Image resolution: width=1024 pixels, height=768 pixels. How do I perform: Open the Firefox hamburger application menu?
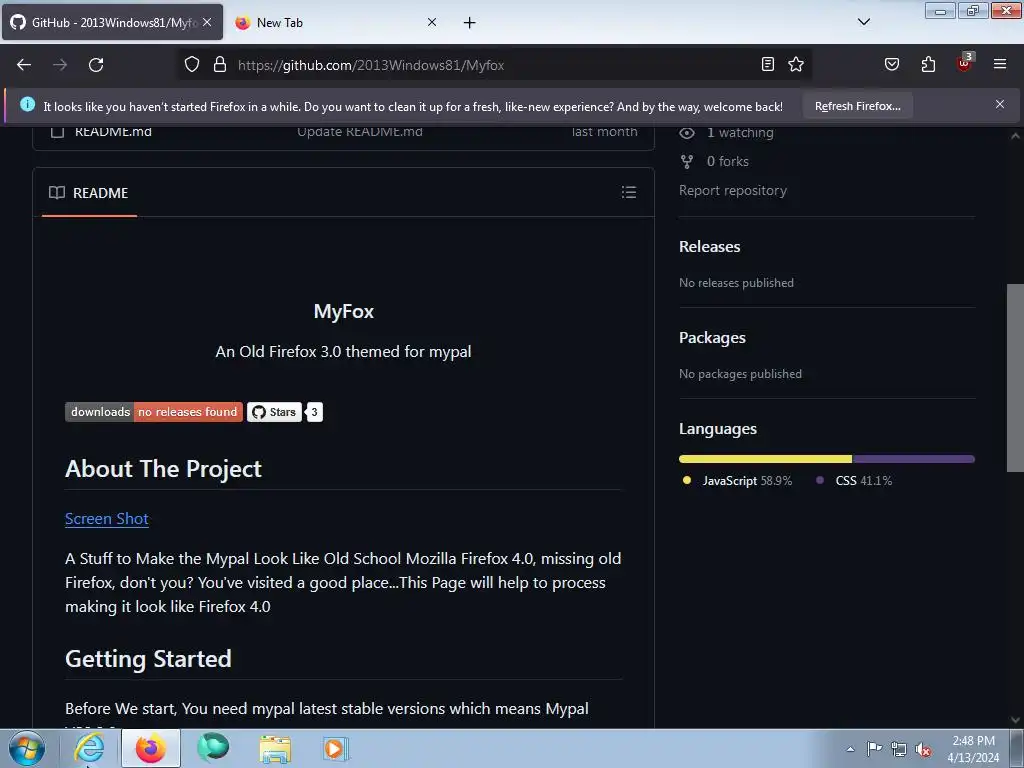click(x=1000, y=64)
